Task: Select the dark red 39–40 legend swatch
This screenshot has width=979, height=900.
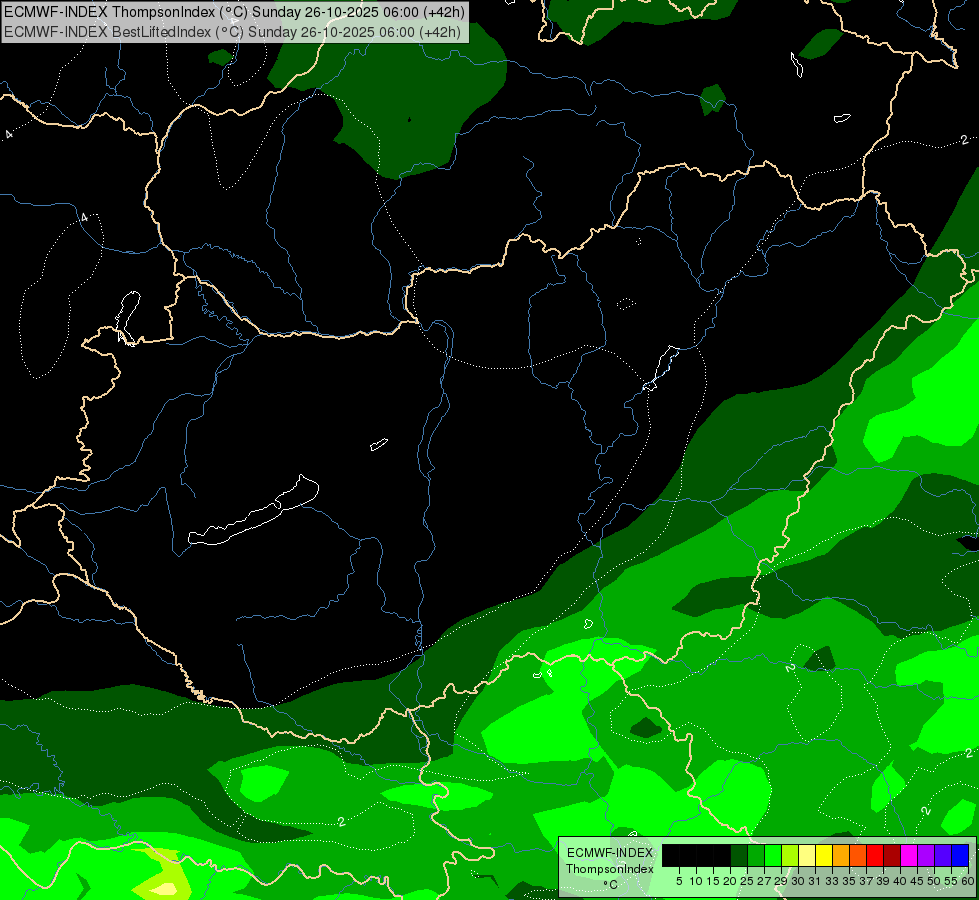Action: click(892, 855)
